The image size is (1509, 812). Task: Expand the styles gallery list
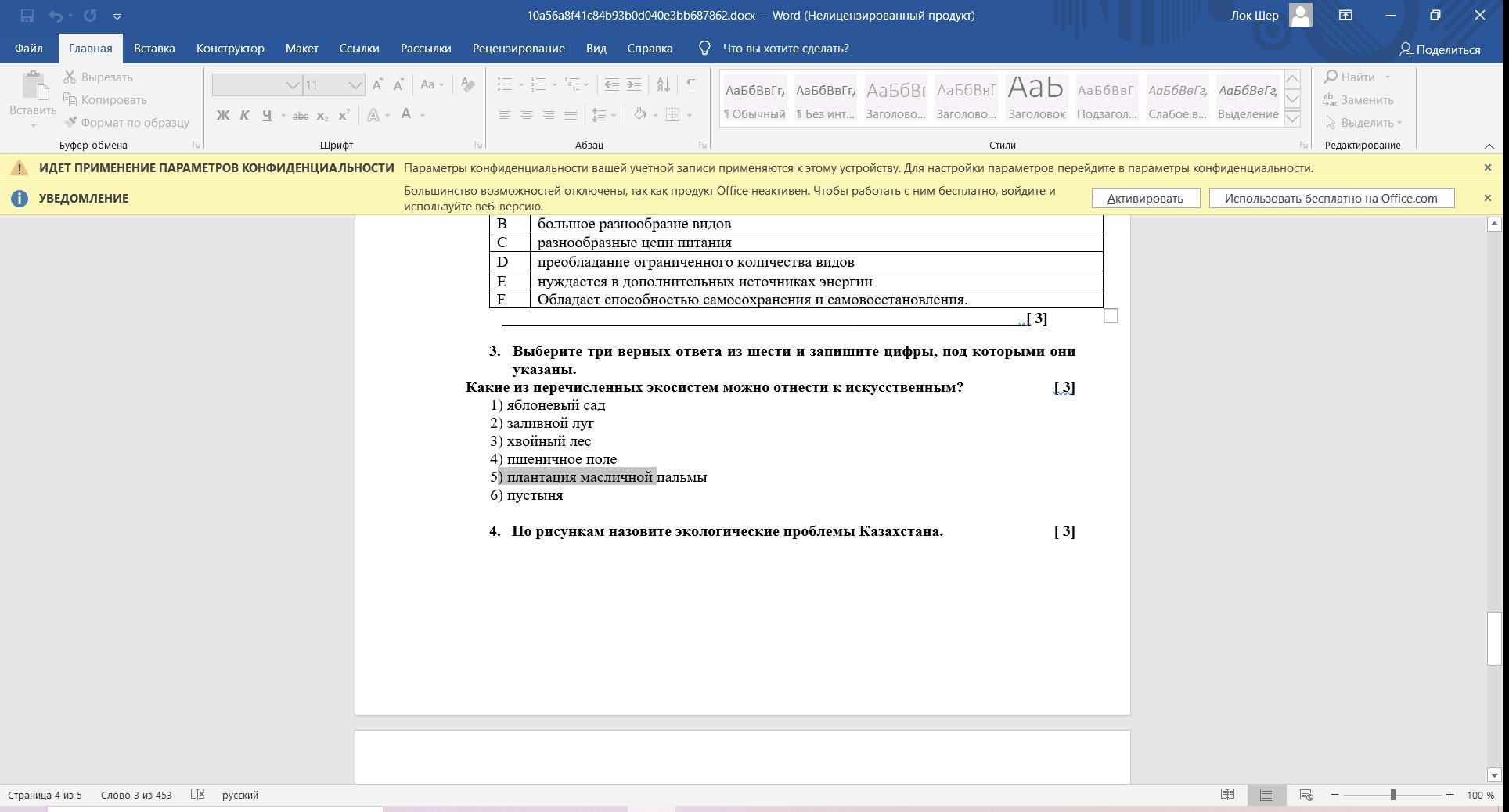(1292, 119)
